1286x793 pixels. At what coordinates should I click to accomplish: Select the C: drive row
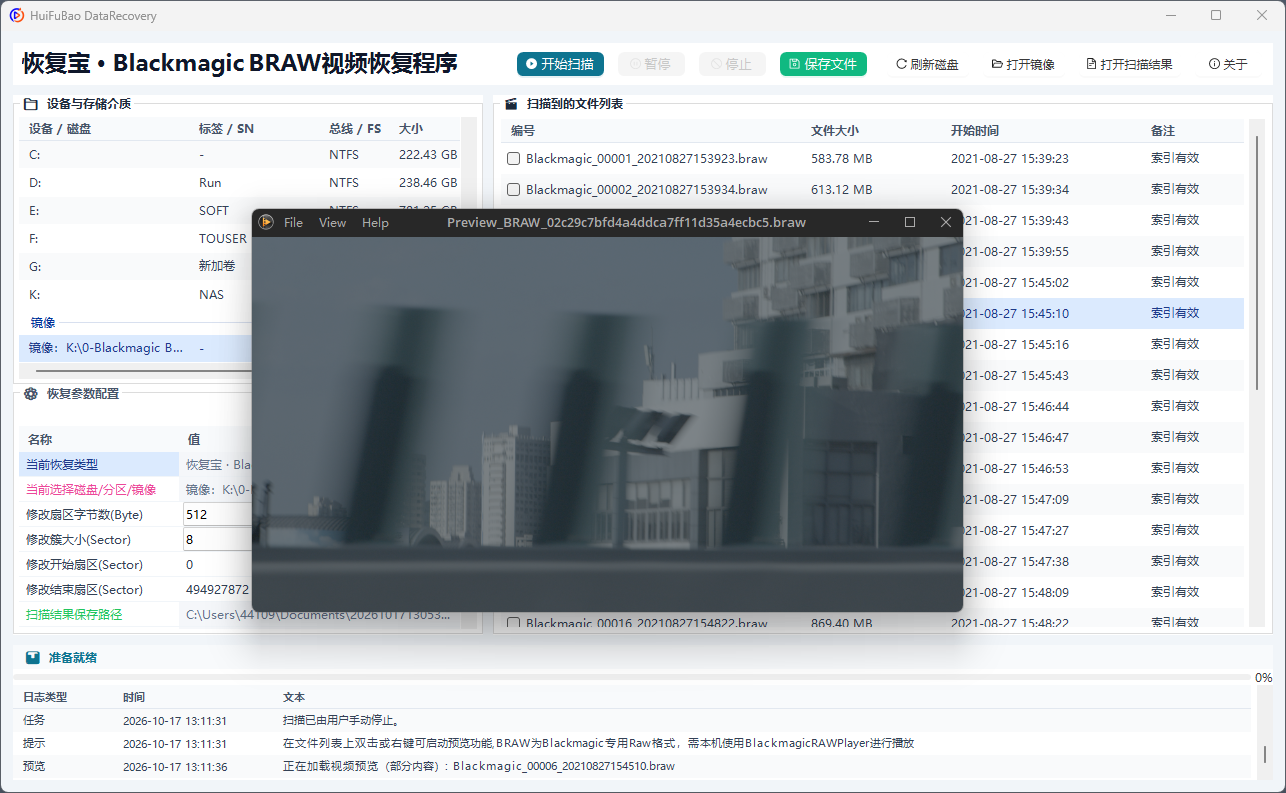240,155
